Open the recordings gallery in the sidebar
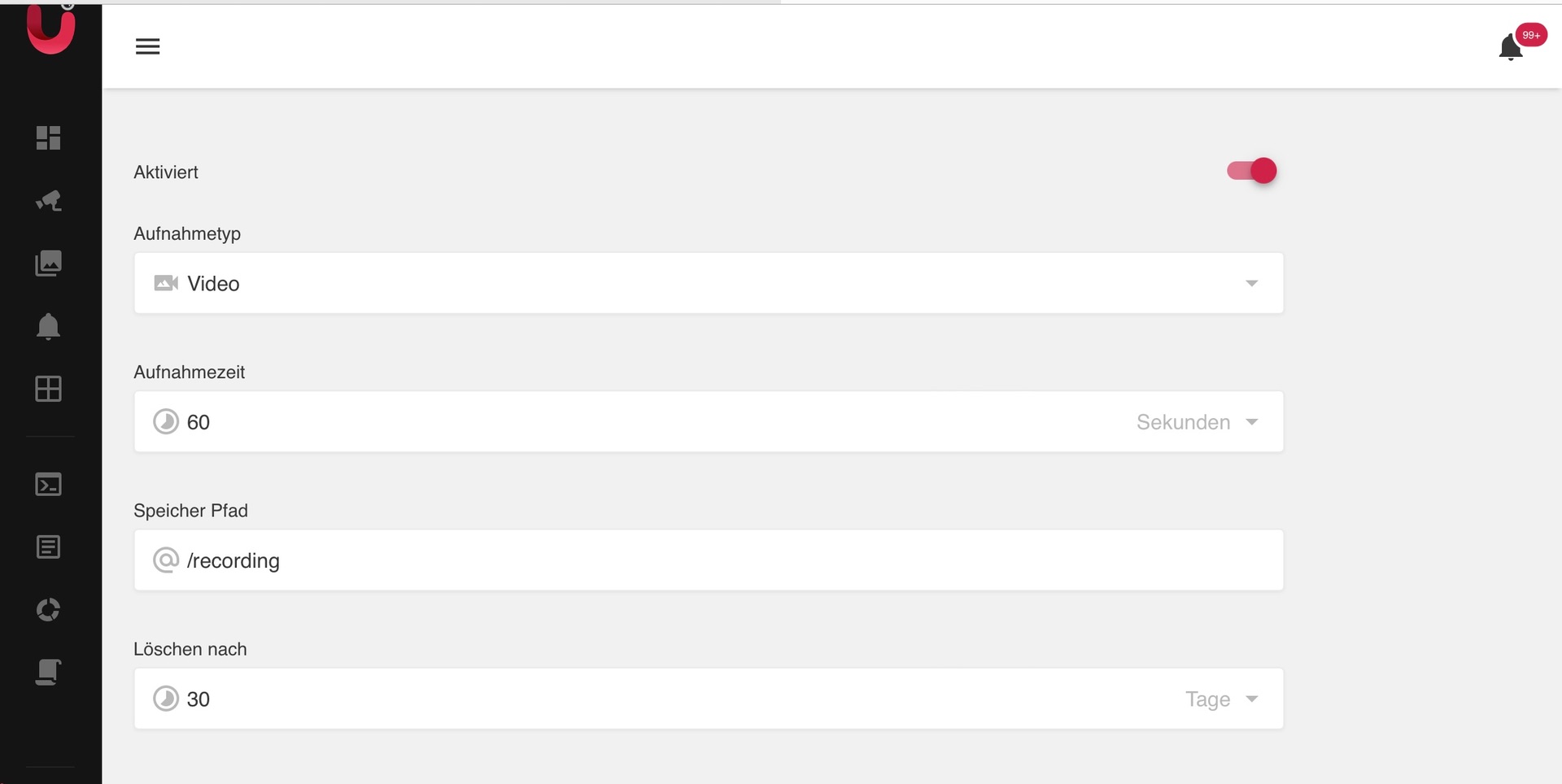This screenshot has height=784, width=1562. pos(49,263)
